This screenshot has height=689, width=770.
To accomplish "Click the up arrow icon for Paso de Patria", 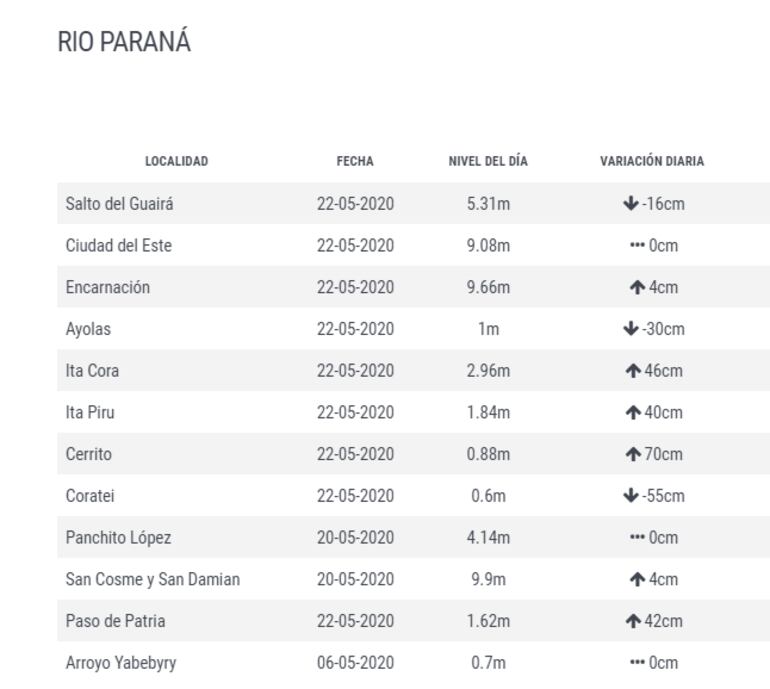I will pos(632,622).
